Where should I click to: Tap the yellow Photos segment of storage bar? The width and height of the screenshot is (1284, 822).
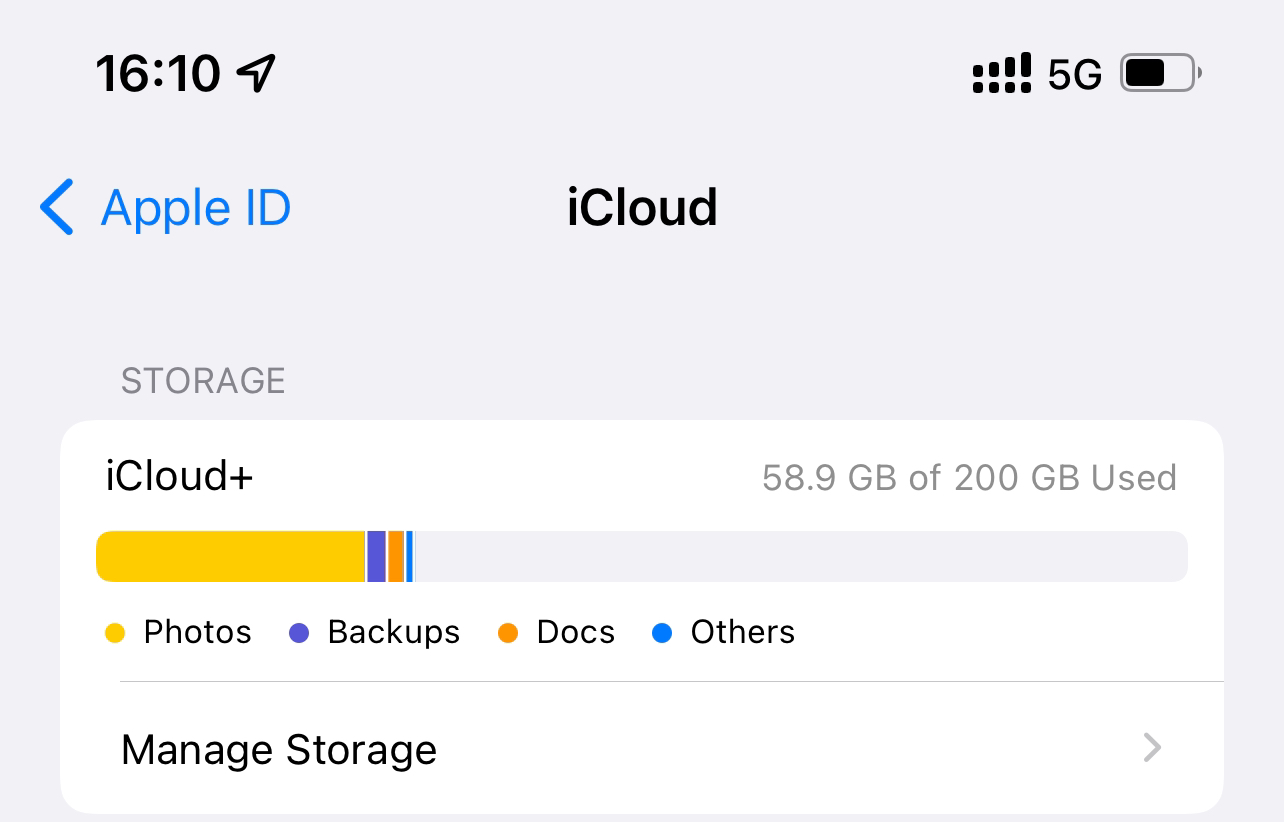pos(230,557)
